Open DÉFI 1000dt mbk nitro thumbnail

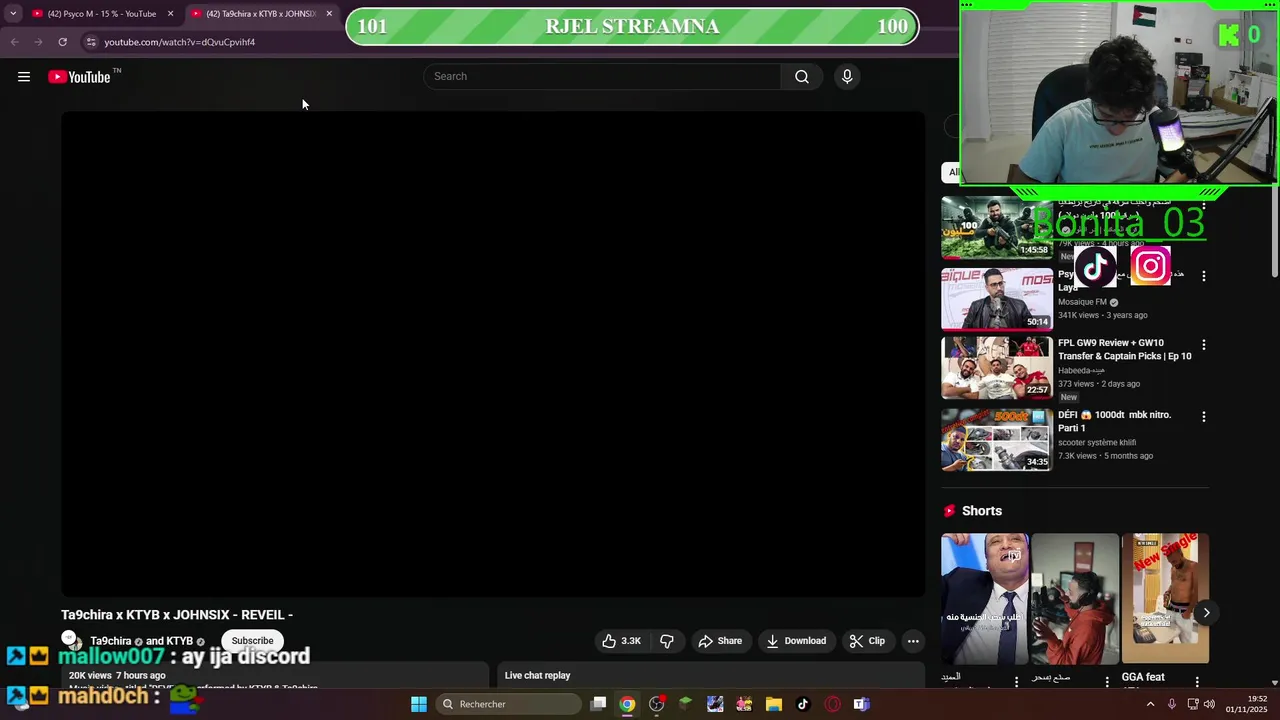[997, 439]
